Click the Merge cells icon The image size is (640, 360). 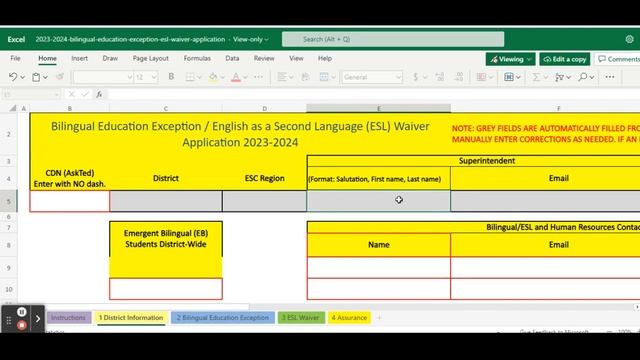324,77
